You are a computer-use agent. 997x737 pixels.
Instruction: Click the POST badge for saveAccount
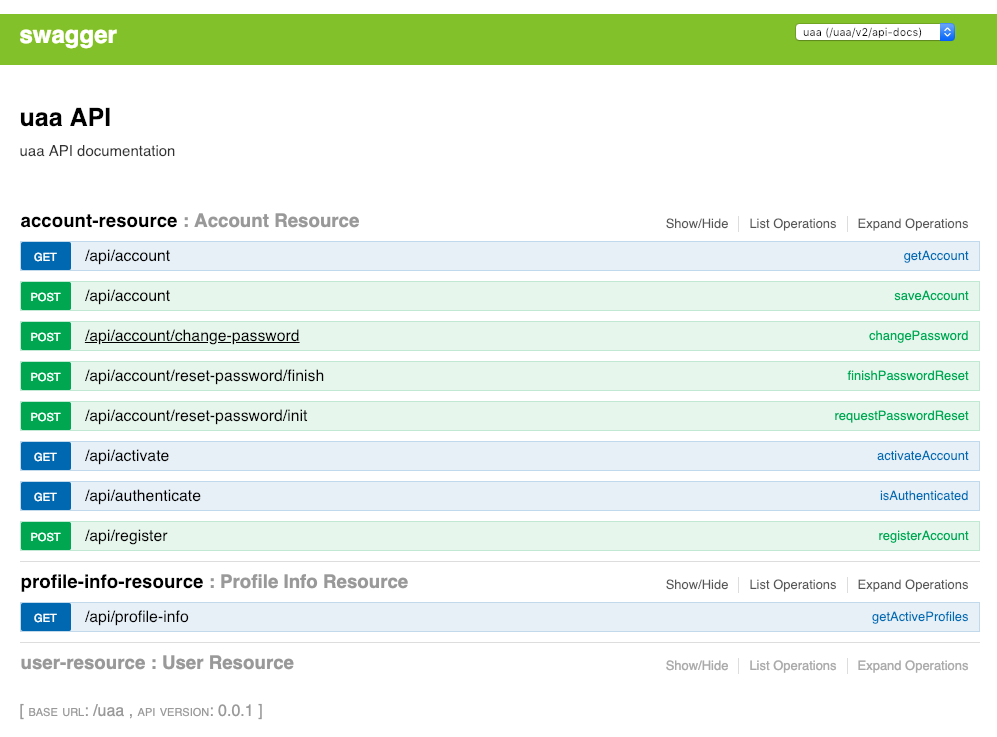[x=45, y=296]
